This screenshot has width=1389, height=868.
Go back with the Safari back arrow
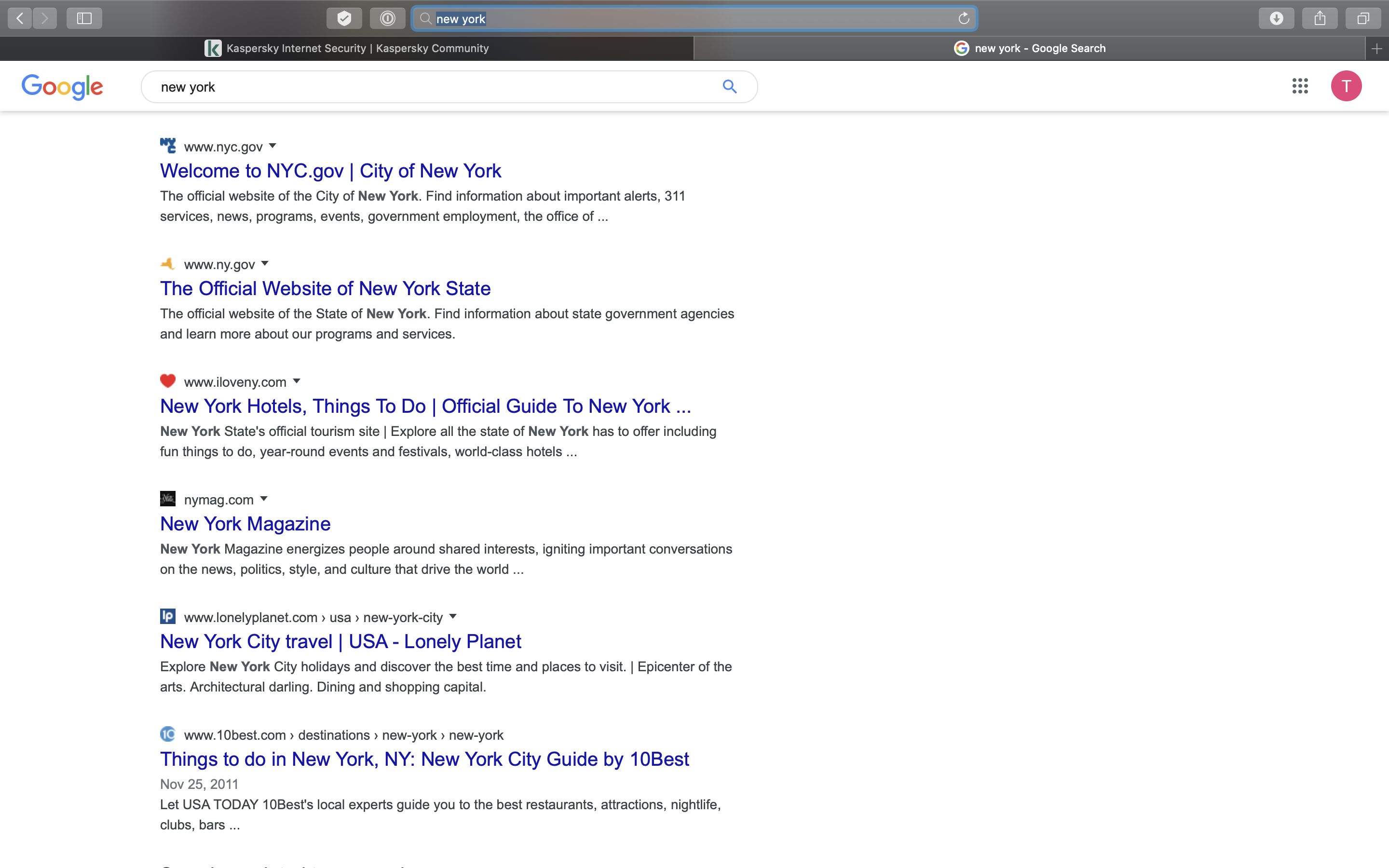click(20, 18)
